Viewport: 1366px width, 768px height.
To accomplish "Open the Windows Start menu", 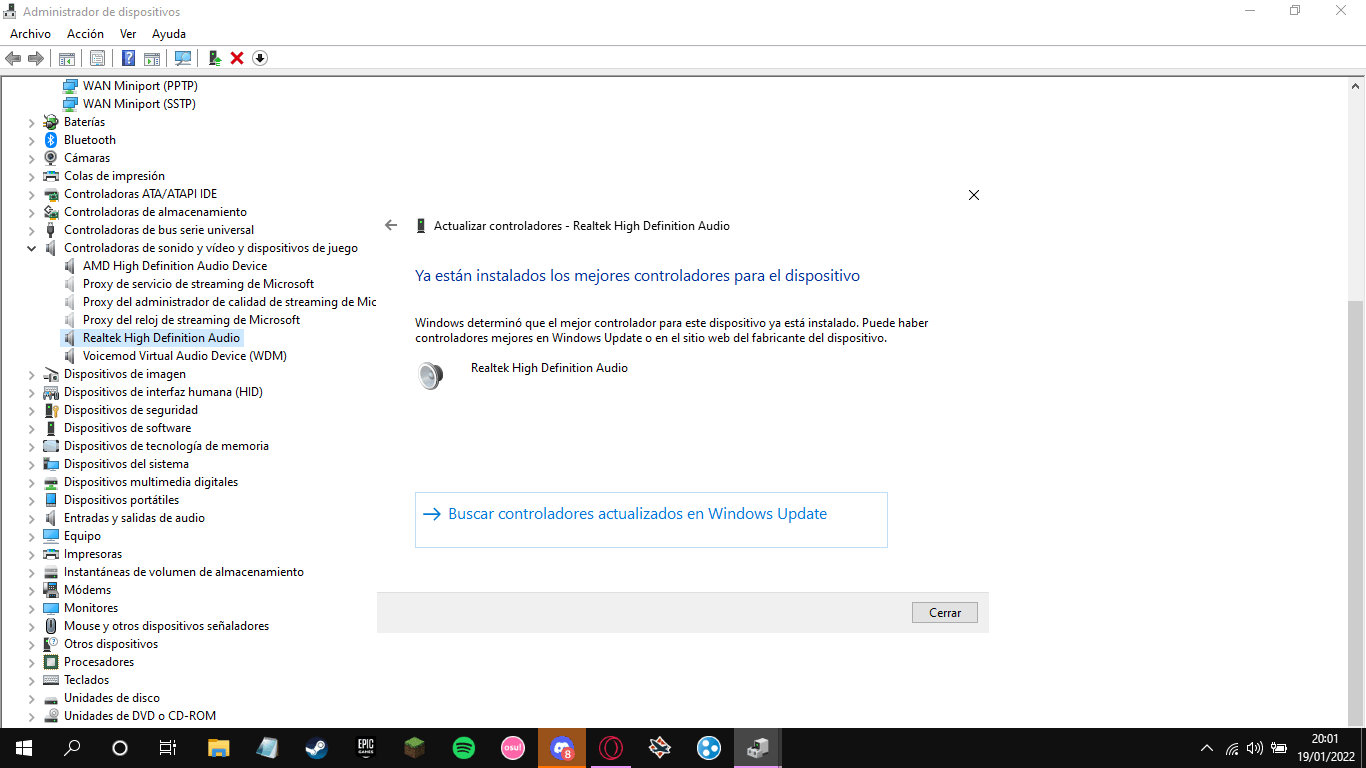I will 24,748.
